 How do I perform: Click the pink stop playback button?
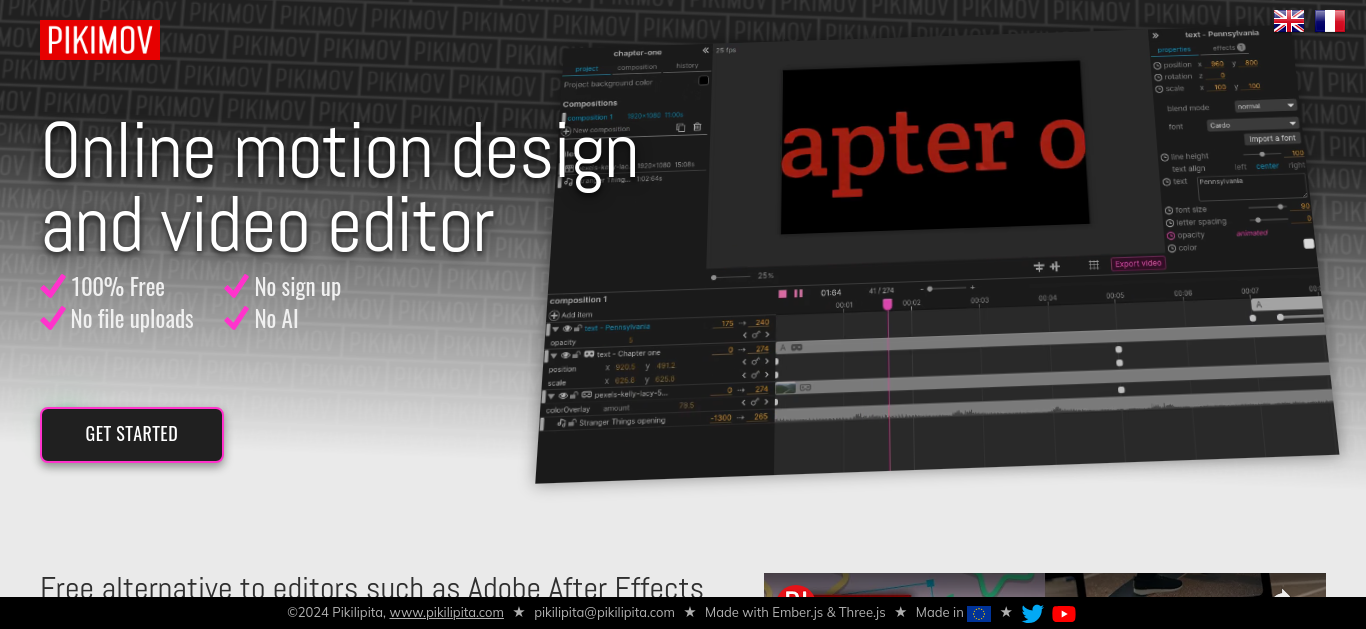(783, 293)
